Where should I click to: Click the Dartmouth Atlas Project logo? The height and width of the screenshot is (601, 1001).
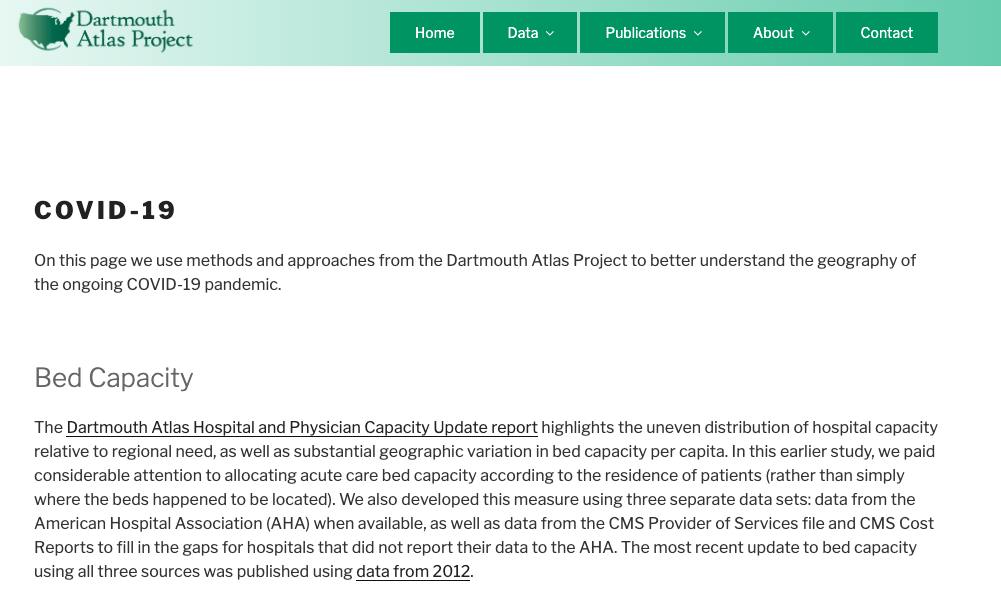(x=106, y=29)
